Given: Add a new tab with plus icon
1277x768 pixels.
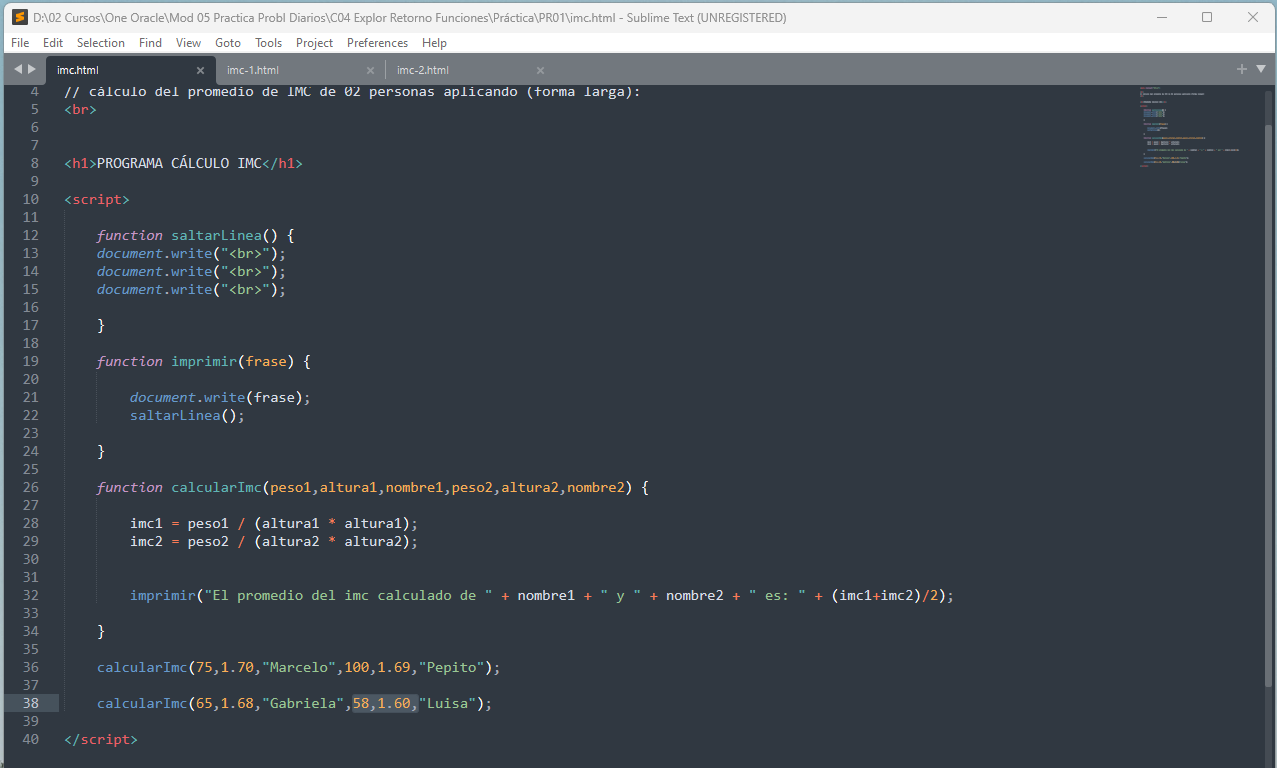Looking at the screenshot, I should coord(1242,69).
